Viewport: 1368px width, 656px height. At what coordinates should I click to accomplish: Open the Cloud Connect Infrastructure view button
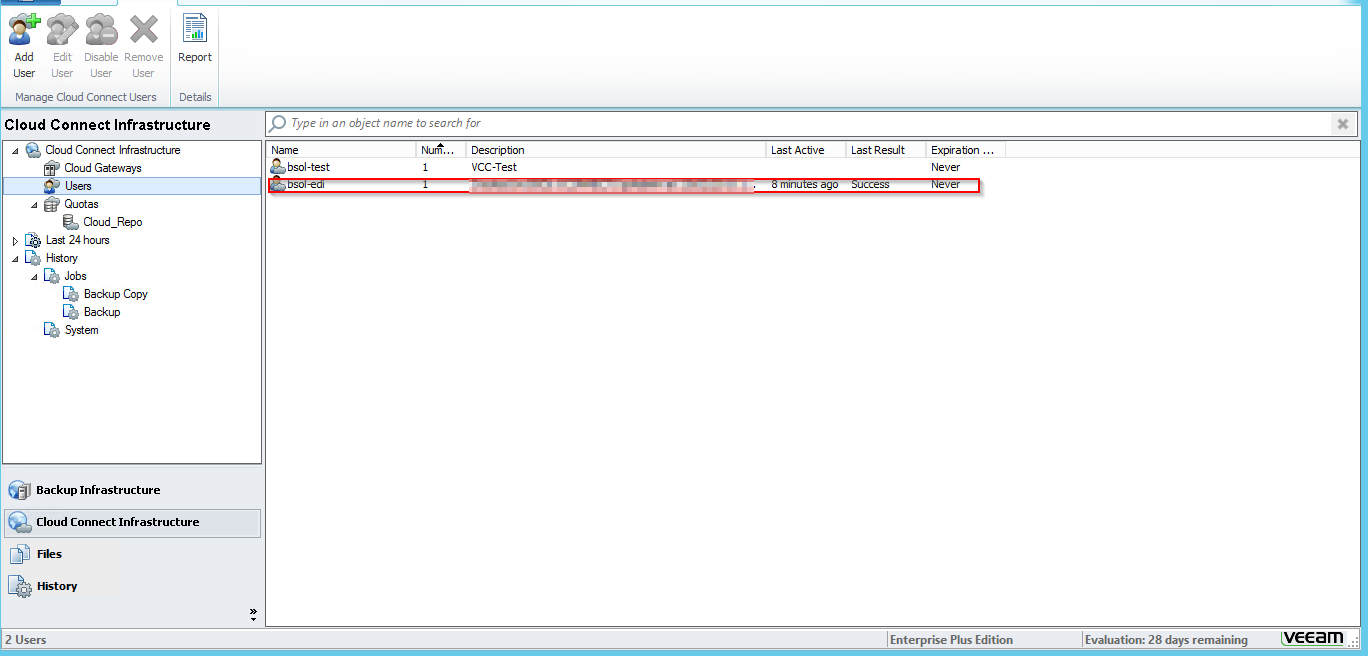tap(132, 522)
